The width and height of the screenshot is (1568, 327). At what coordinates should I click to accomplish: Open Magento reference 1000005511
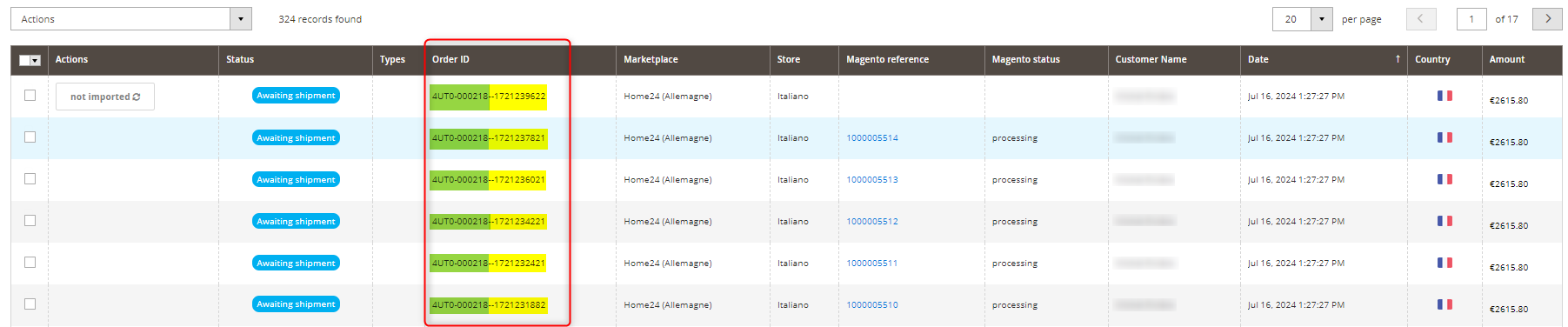point(872,264)
